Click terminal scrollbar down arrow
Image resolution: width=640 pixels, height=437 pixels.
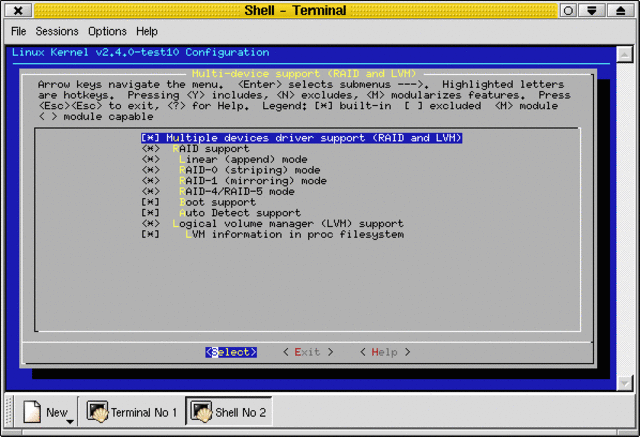pyautogui.click(x=624, y=383)
